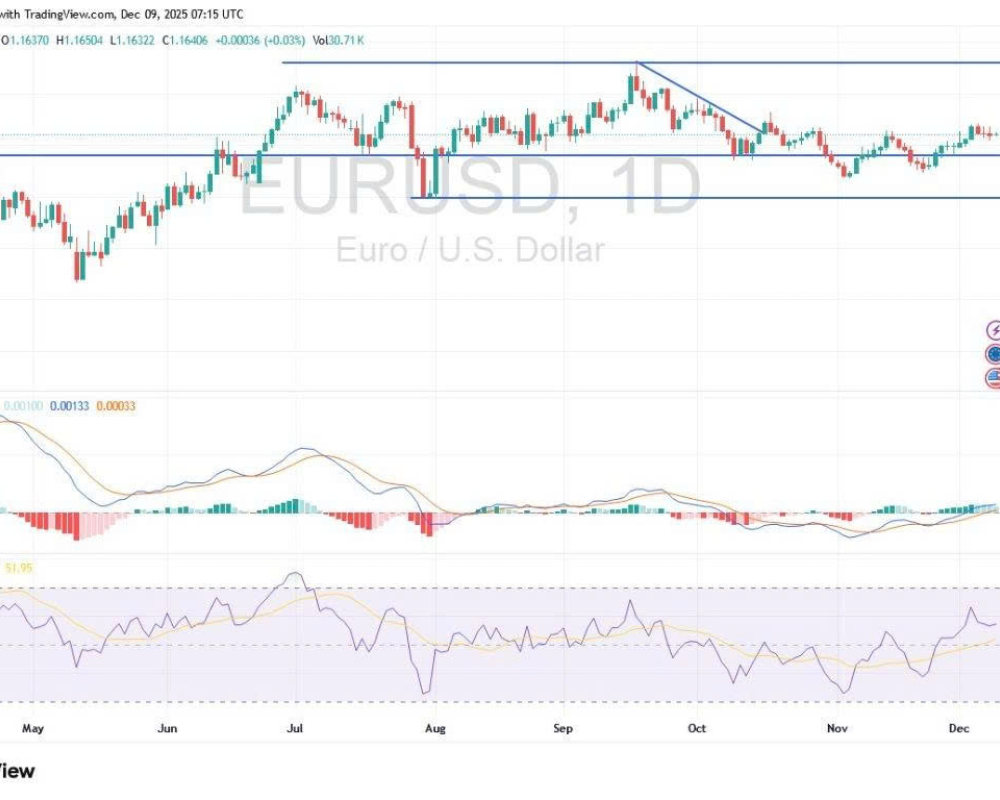This screenshot has width=1000, height=800.
Task: Click the European Union flag event icon
Action: point(994,354)
